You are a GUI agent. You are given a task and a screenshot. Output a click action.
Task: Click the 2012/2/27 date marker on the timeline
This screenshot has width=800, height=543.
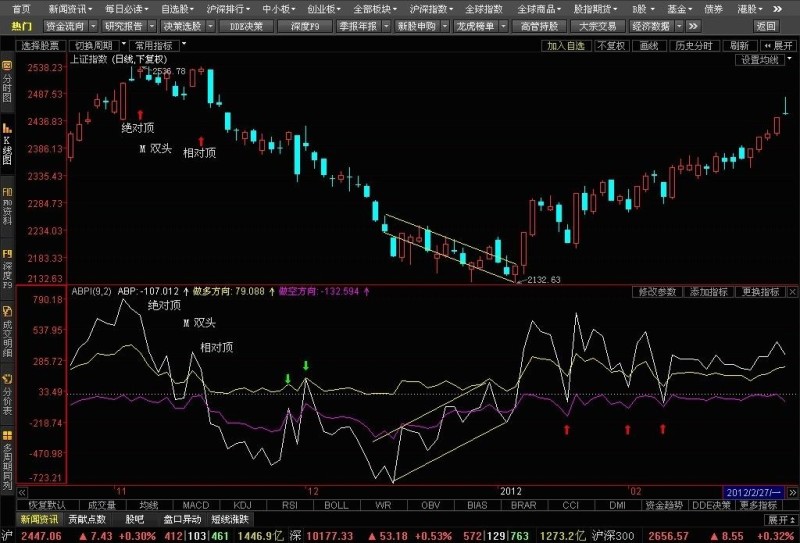pos(754,492)
